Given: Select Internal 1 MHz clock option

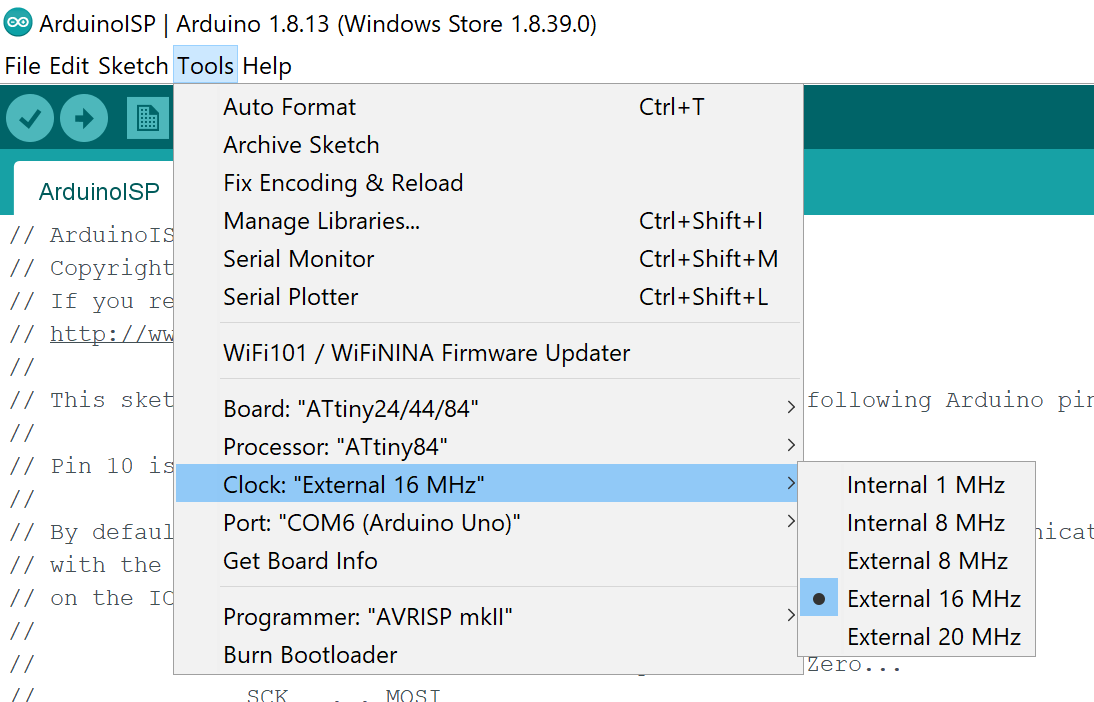Looking at the screenshot, I should [x=925, y=485].
